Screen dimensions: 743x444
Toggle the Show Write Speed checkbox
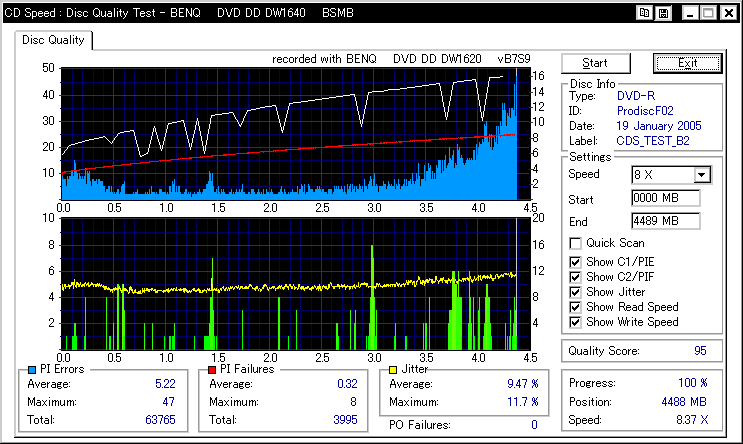pos(575,323)
